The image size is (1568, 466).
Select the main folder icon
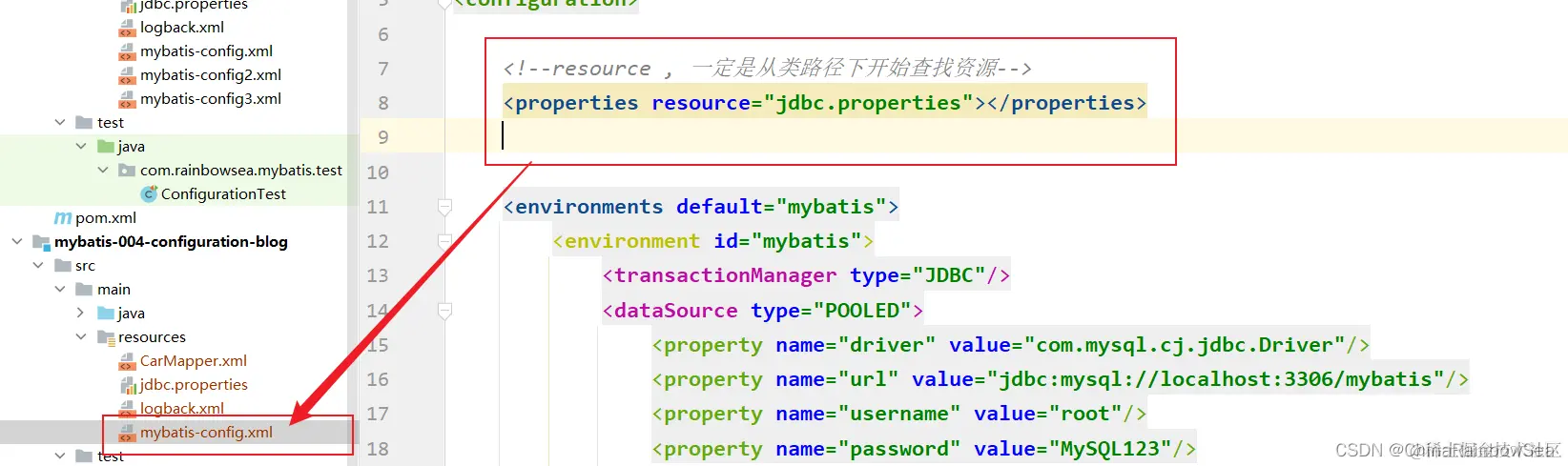[84, 290]
